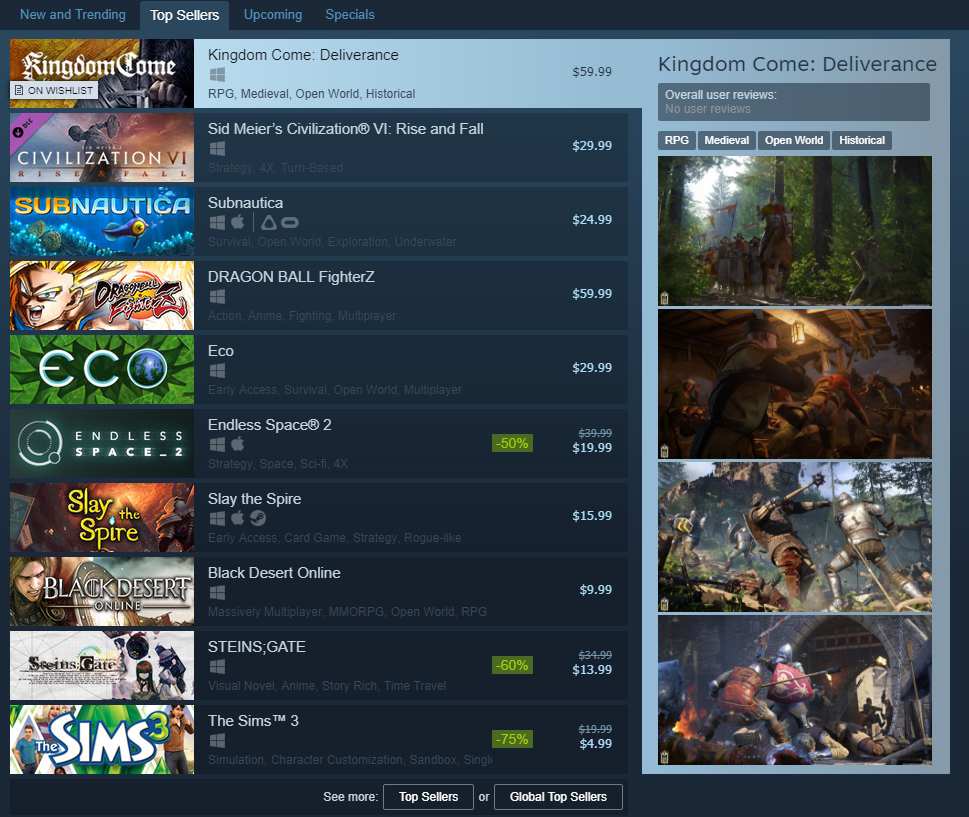Open the Dragon Ball FighterZ capsule image
The width and height of the screenshot is (969, 817).
point(102,295)
